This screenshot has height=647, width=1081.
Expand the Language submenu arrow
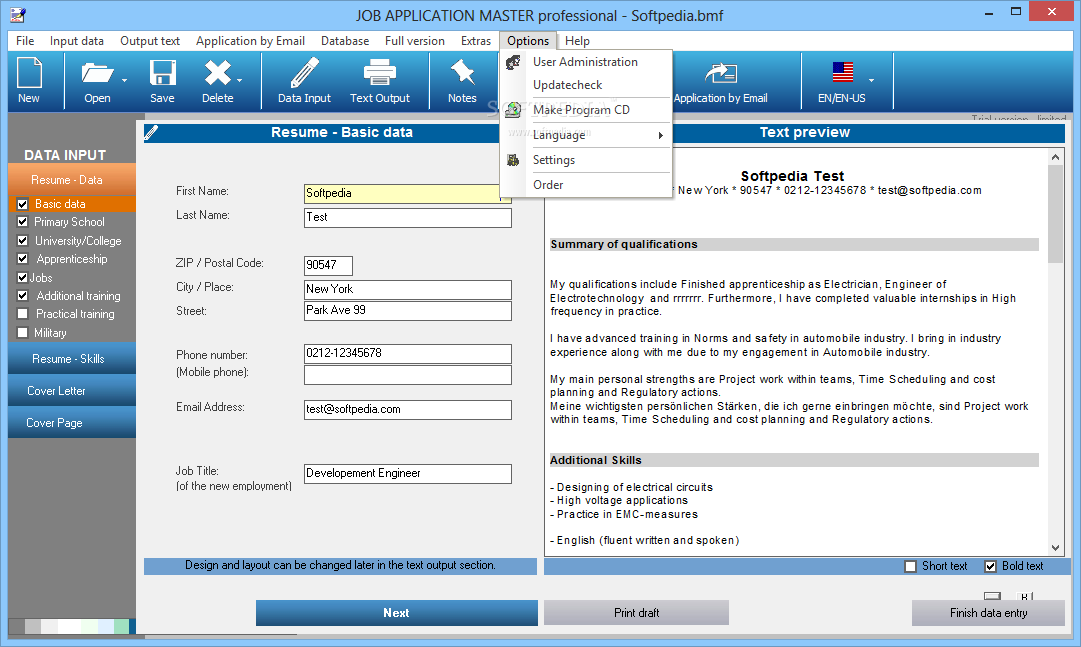tap(660, 135)
